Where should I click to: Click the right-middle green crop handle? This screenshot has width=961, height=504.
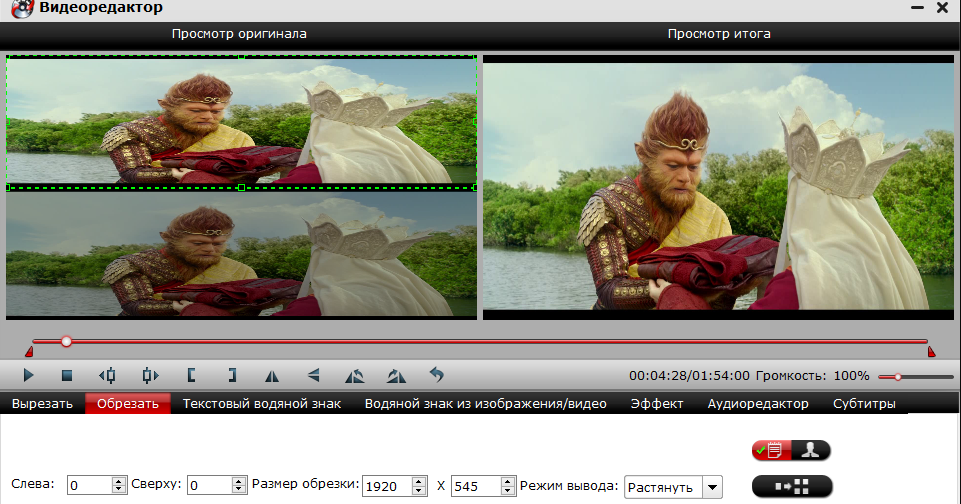tap(476, 122)
